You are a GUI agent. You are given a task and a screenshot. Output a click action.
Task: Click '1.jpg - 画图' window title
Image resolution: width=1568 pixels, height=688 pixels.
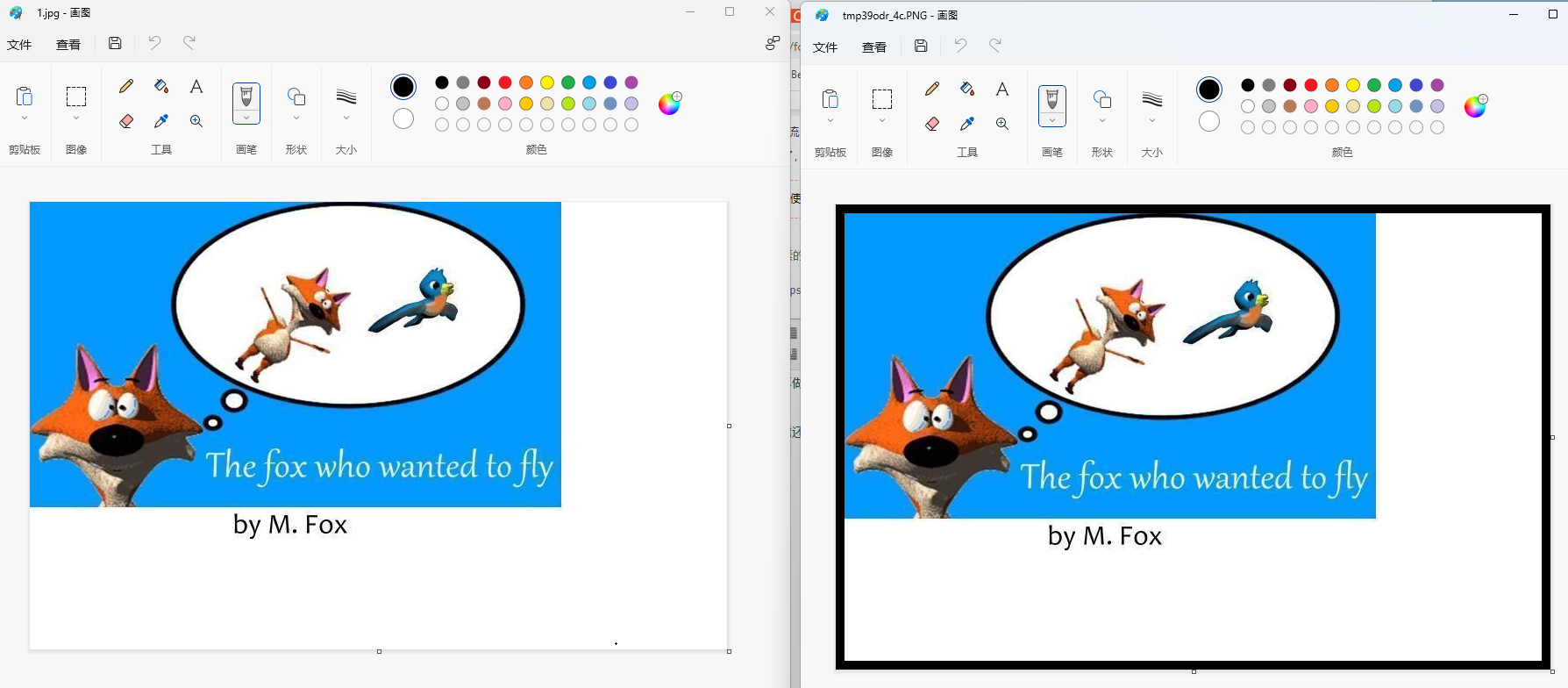point(64,13)
